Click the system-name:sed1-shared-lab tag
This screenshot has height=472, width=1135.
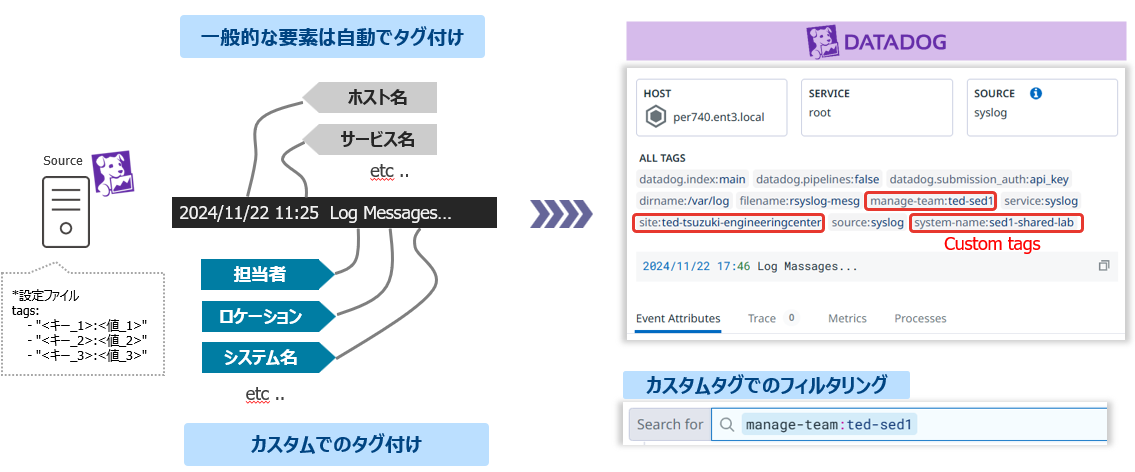[996, 222]
